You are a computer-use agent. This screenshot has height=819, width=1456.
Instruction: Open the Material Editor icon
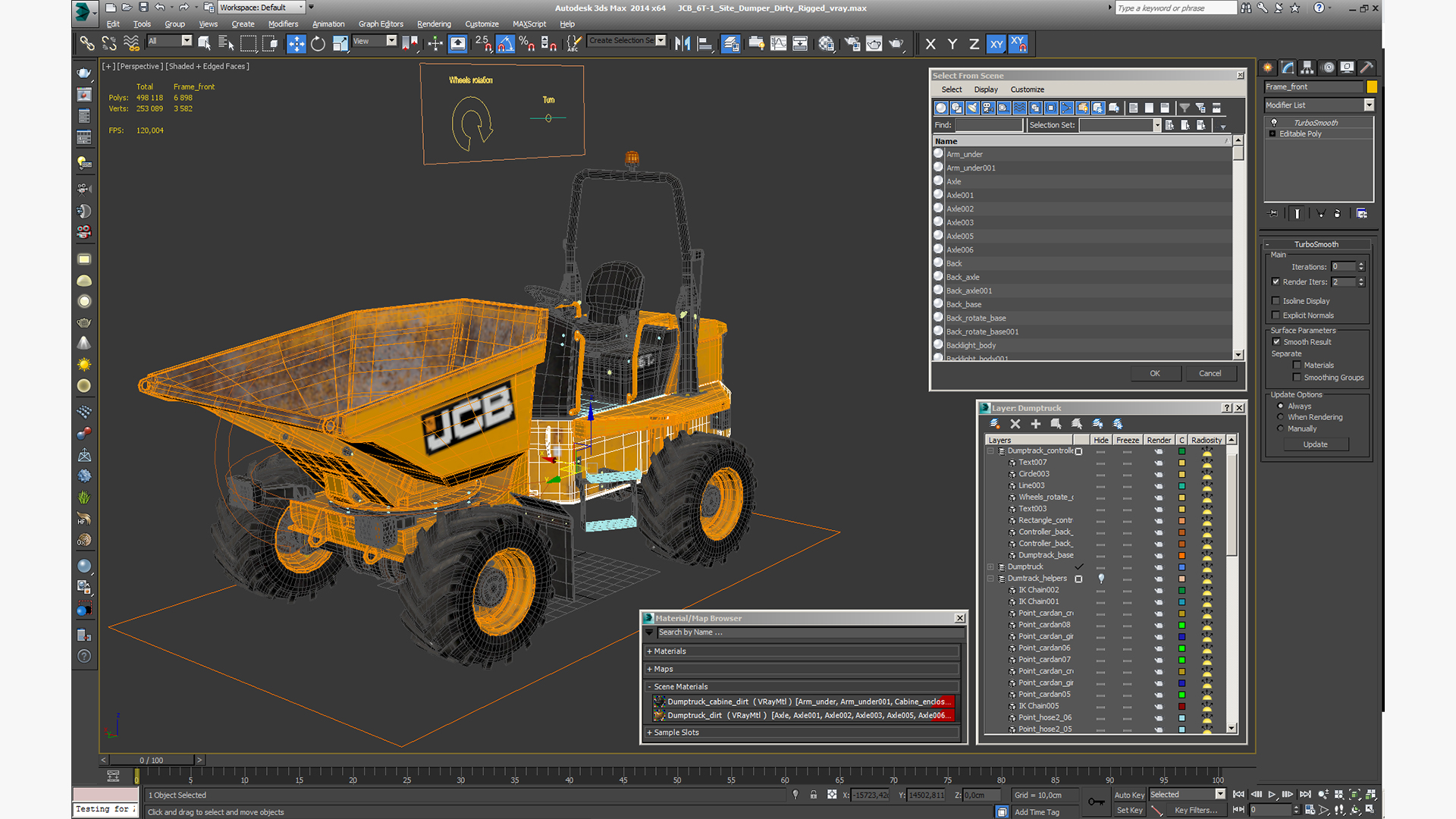827,44
